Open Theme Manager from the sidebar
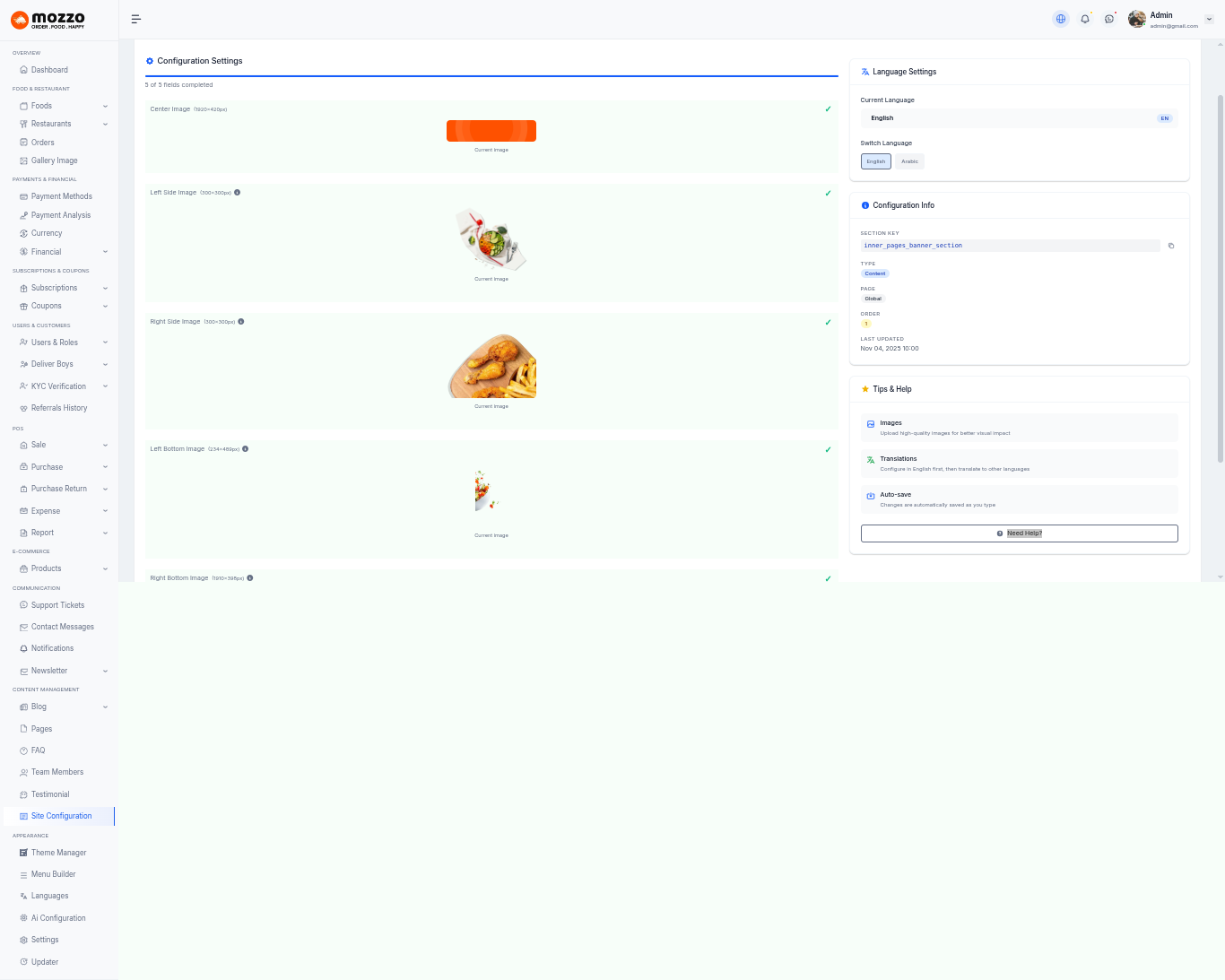The width and height of the screenshot is (1225, 980). [x=58, y=853]
